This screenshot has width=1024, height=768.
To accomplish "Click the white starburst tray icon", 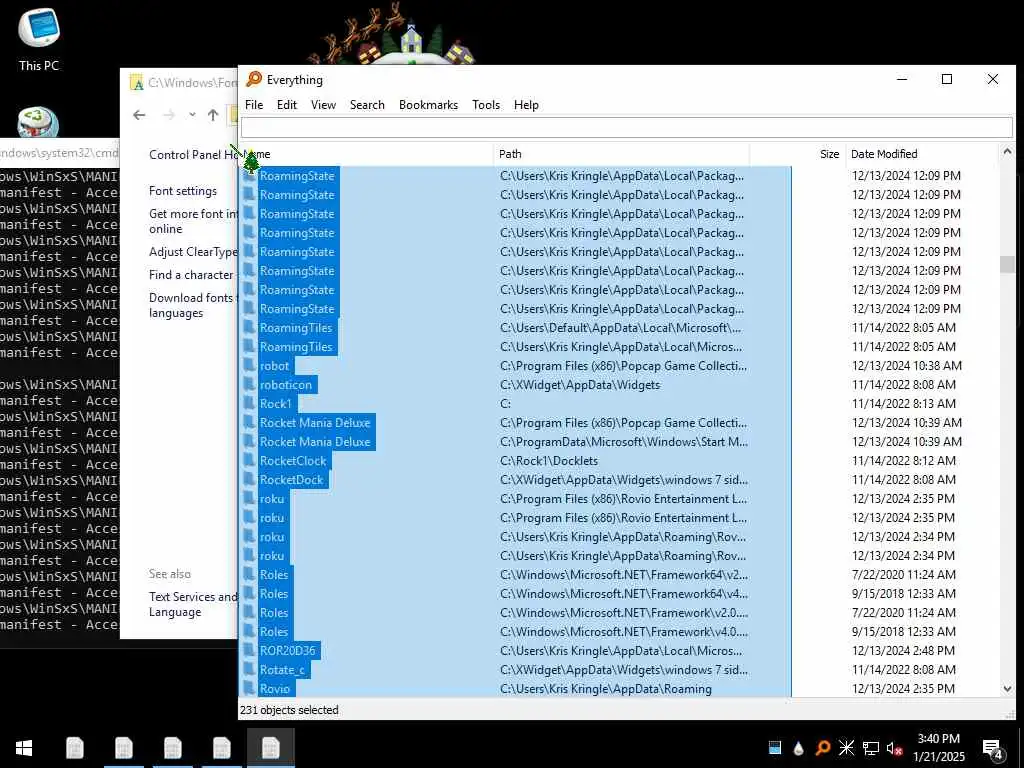I will pos(846,748).
